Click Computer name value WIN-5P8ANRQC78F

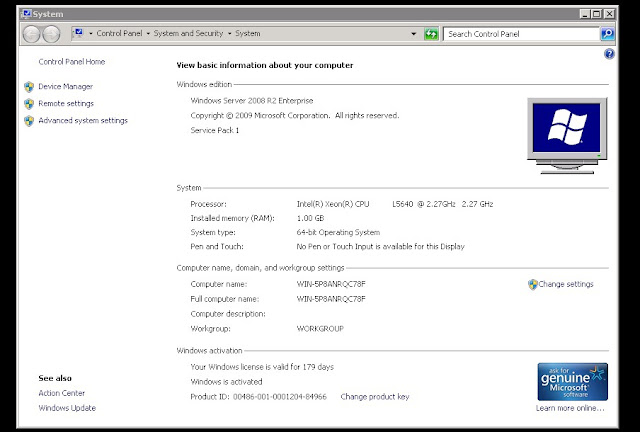(x=331, y=284)
